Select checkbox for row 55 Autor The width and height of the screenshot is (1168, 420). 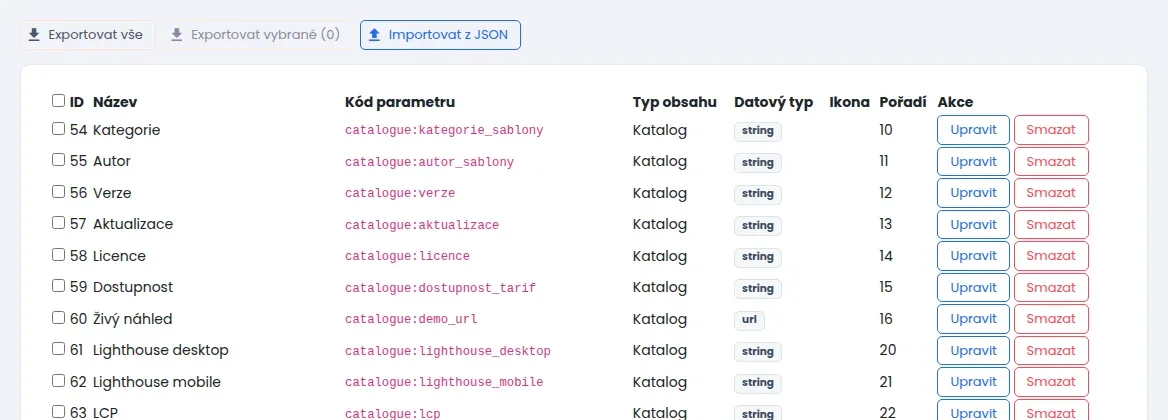(x=59, y=160)
